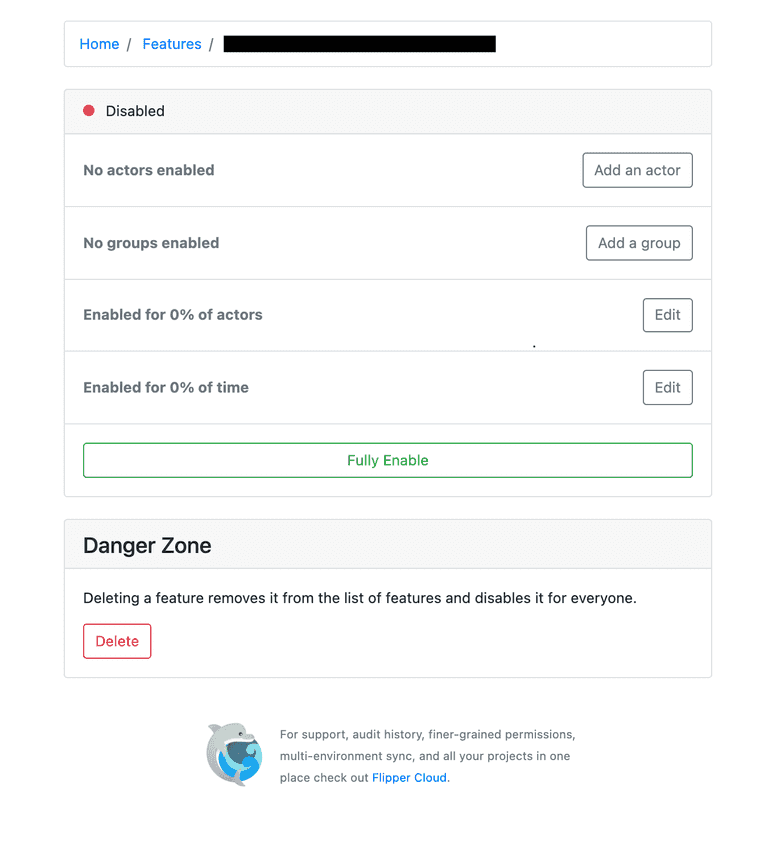This screenshot has height=850, width=768.
Task: Click the Fully Enable button
Action: [388, 460]
